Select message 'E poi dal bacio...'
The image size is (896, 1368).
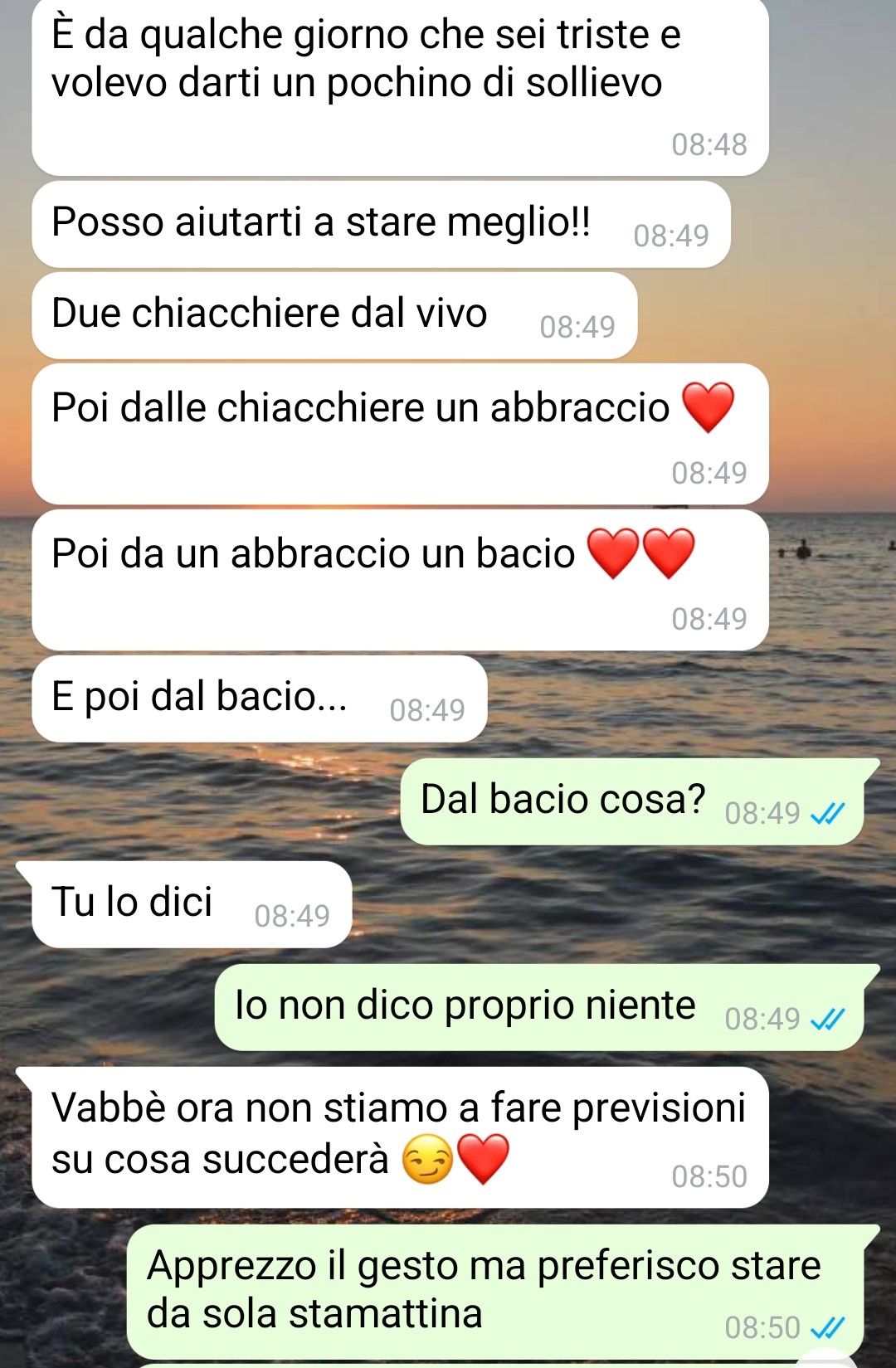pos(259,699)
